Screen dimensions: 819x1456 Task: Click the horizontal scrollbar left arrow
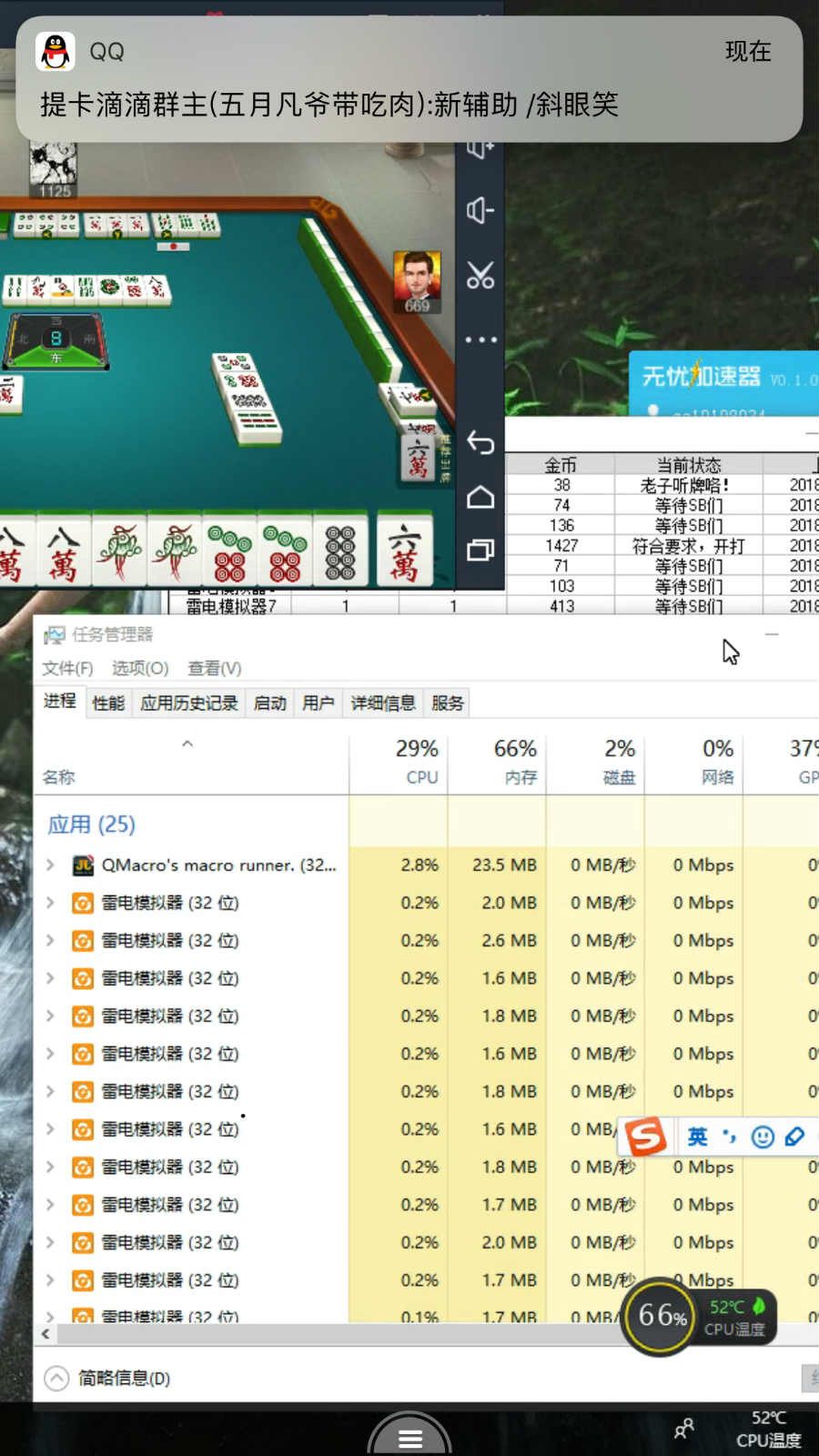pyautogui.click(x=45, y=1334)
